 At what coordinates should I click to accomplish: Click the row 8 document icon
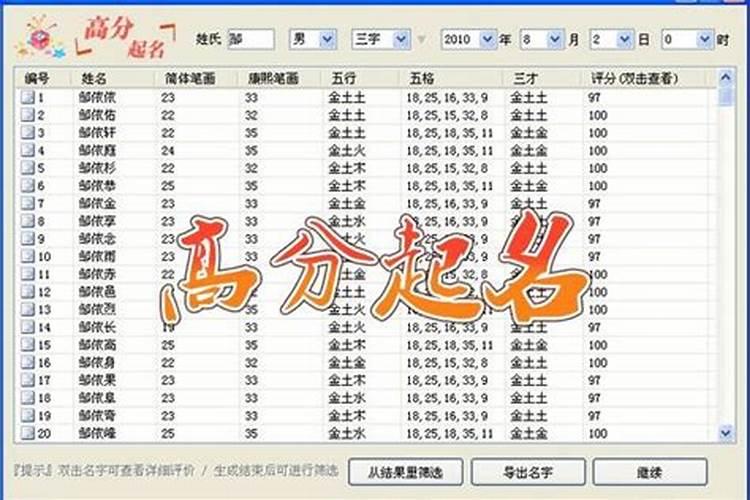click(28, 221)
